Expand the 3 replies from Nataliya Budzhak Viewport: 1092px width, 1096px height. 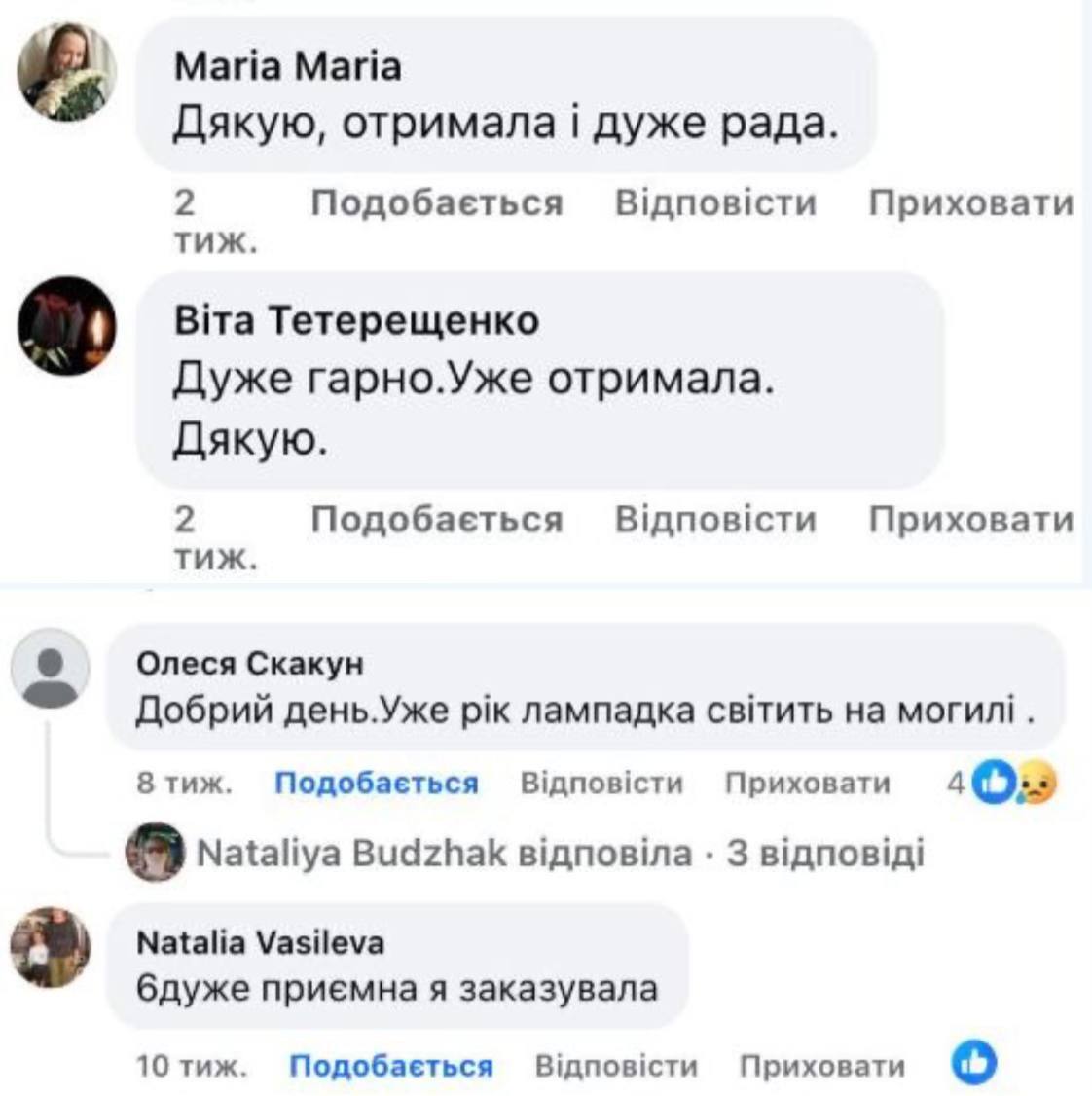point(560,854)
